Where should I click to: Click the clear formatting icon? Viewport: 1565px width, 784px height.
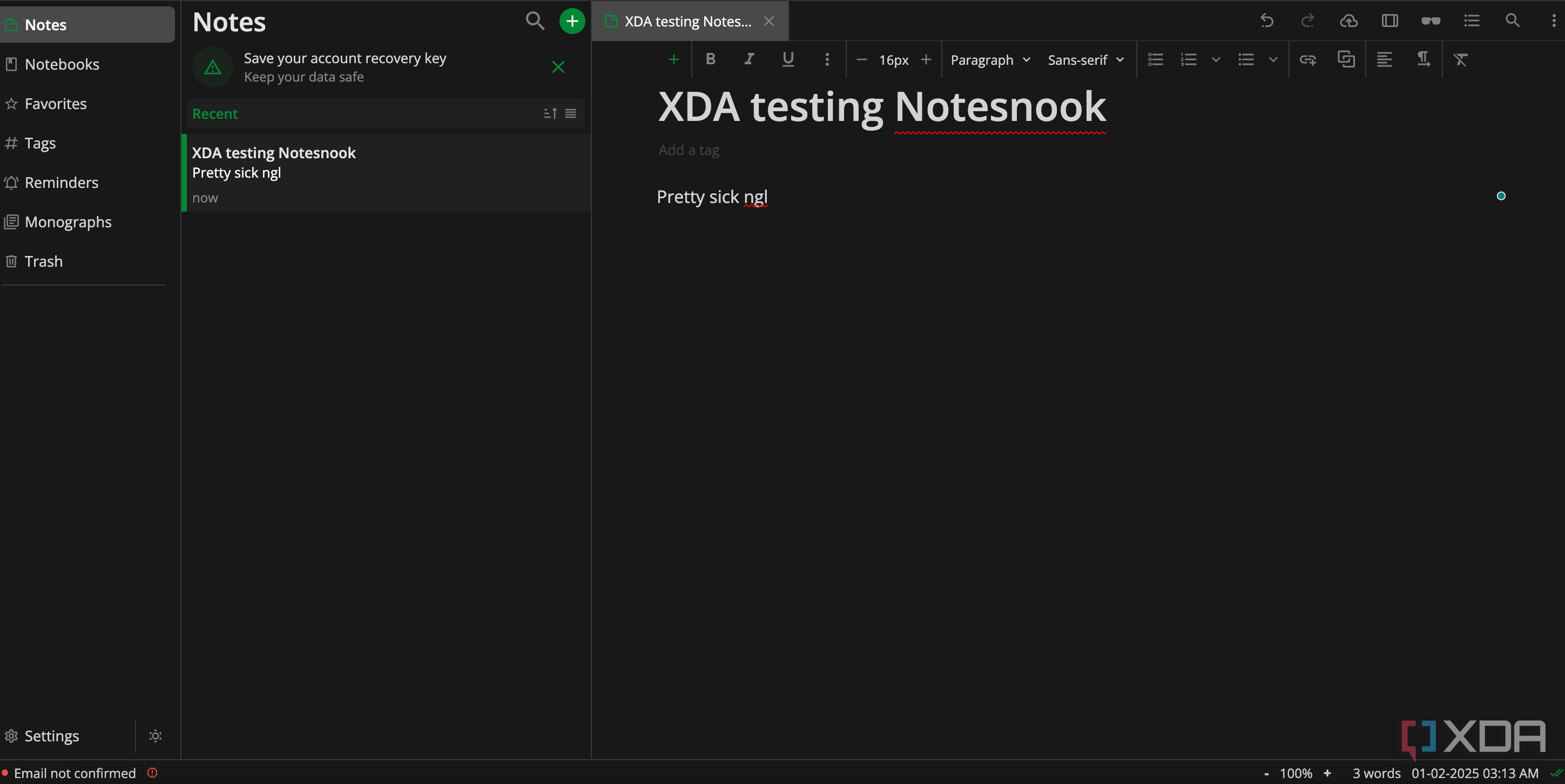point(1460,59)
